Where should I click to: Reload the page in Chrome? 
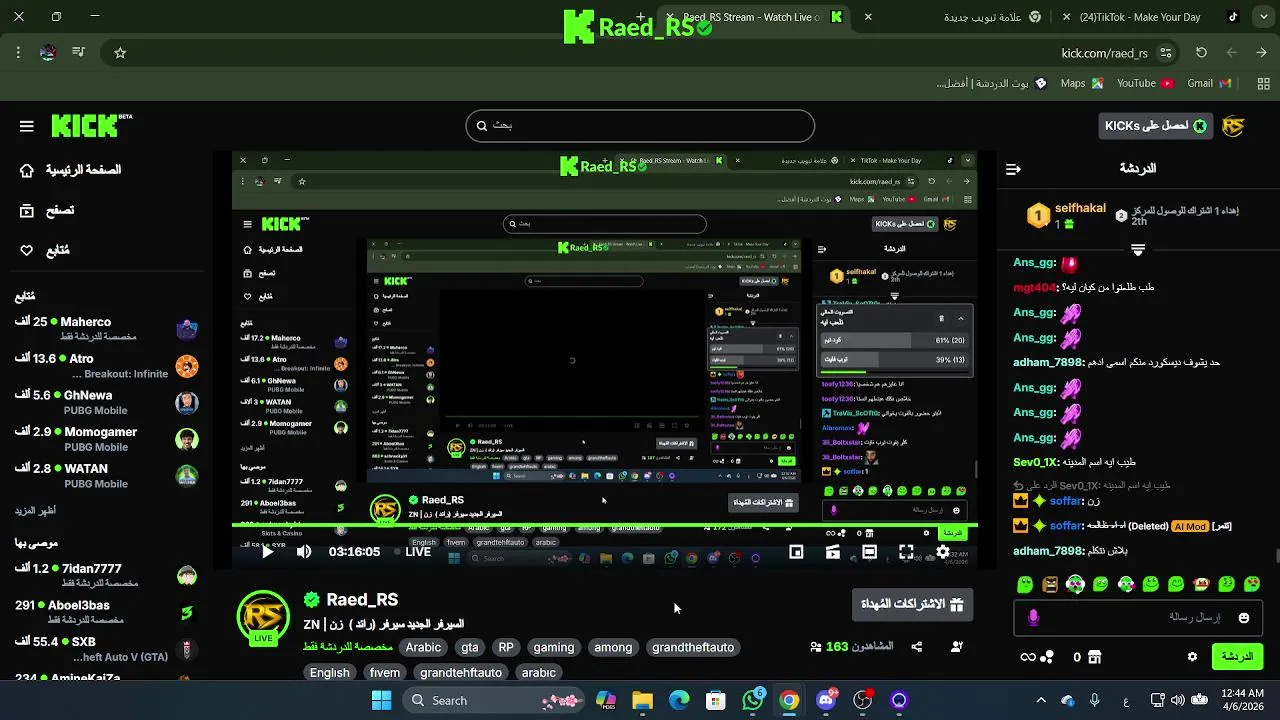[1201, 53]
